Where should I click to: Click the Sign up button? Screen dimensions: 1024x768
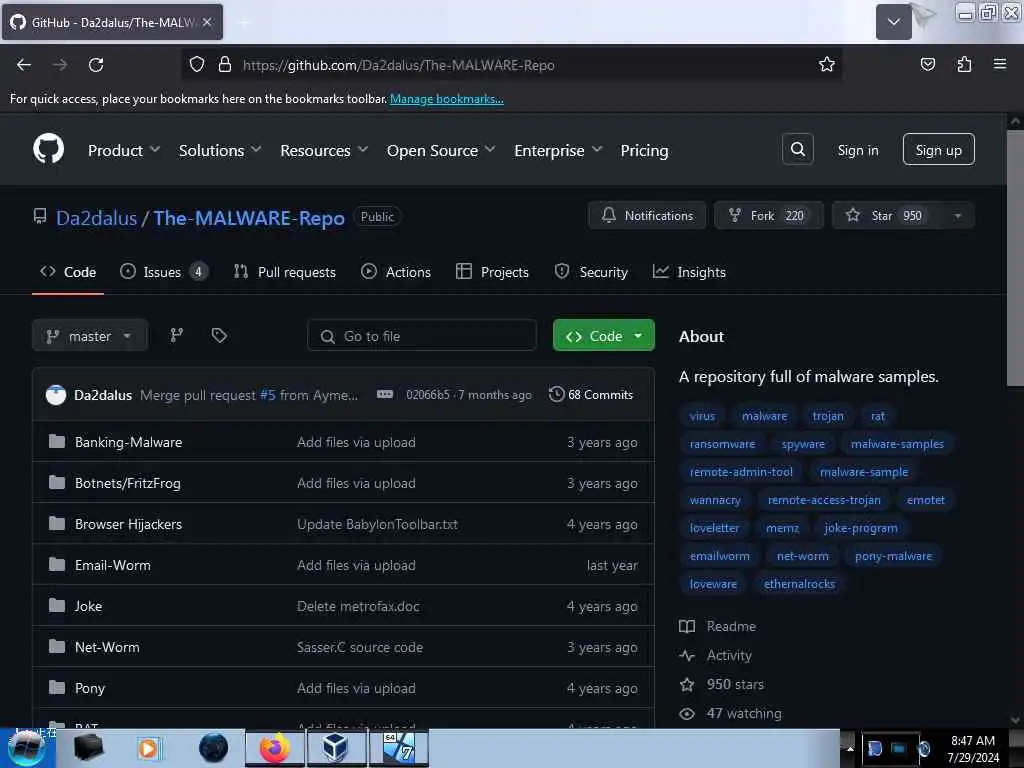pyautogui.click(x=938, y=150)
